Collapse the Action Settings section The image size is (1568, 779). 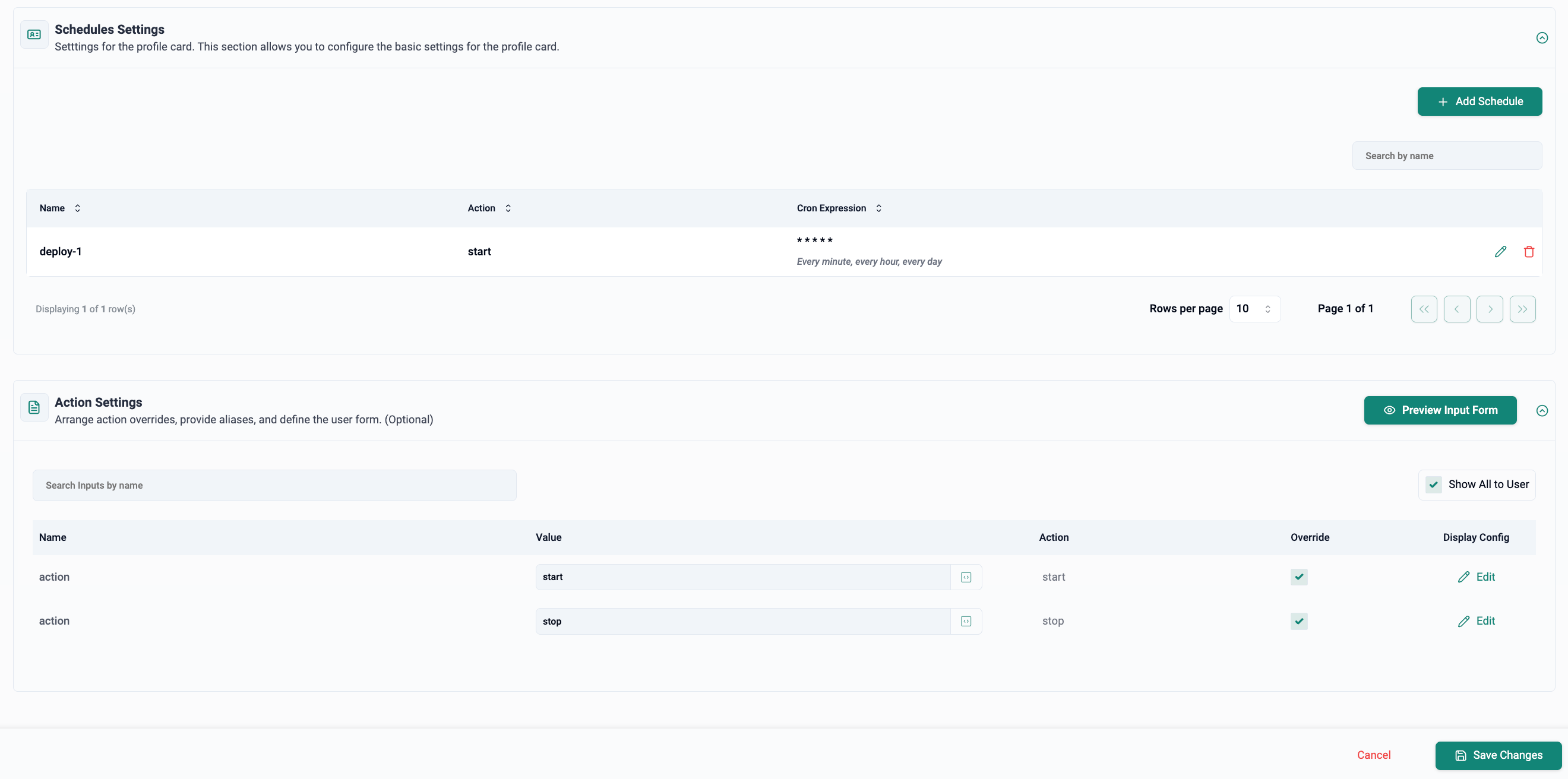tap(1542, 411)
